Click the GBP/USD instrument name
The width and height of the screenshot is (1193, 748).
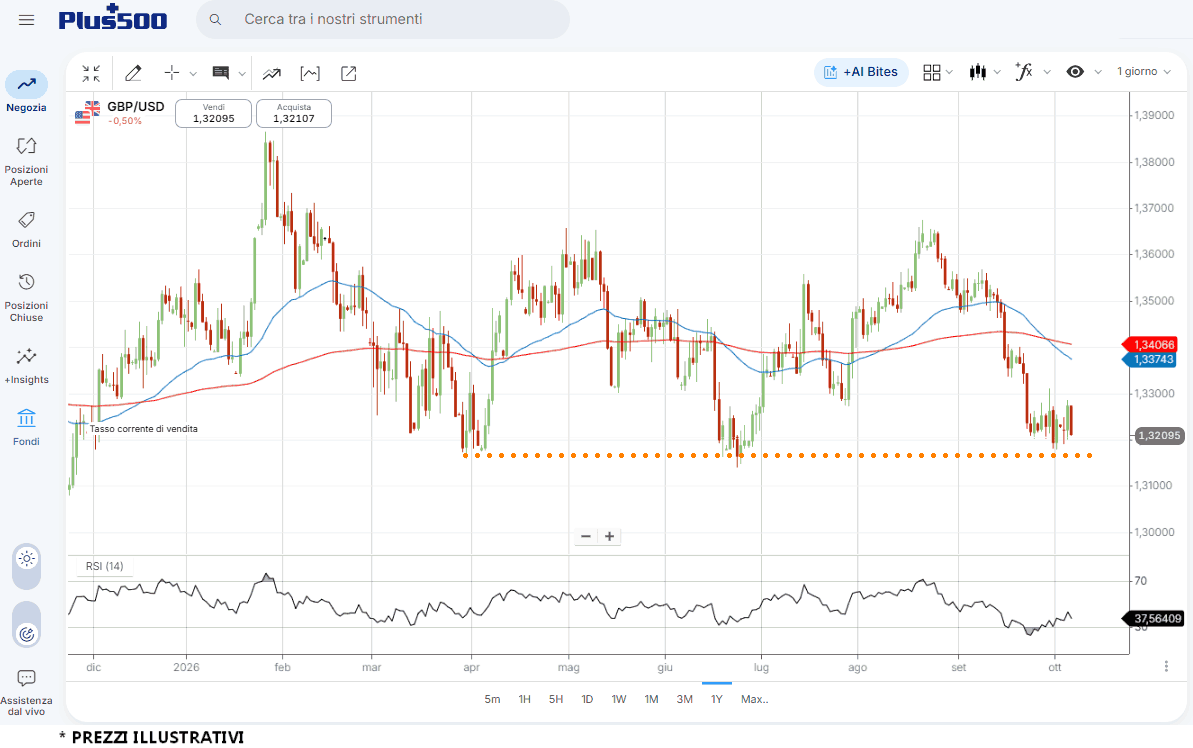tap(135, 107)
